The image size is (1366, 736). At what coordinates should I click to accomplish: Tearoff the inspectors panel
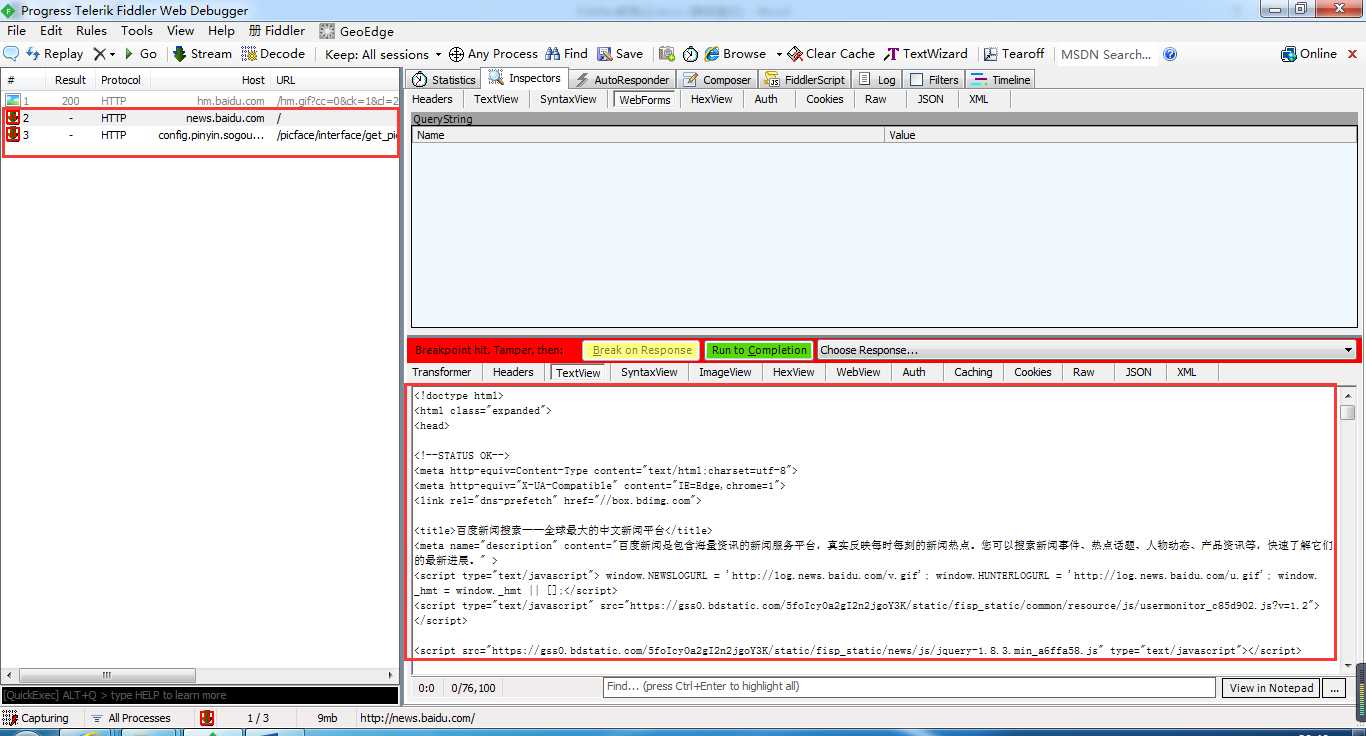point(1014,54)
